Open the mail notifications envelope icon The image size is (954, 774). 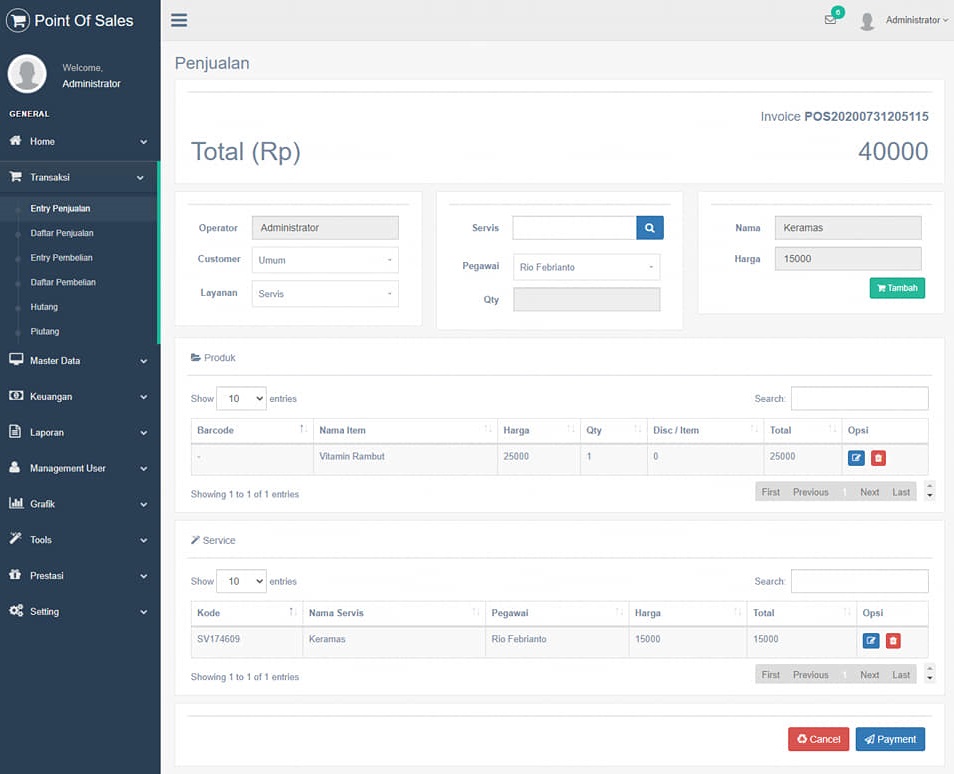[x=830, y=19]
